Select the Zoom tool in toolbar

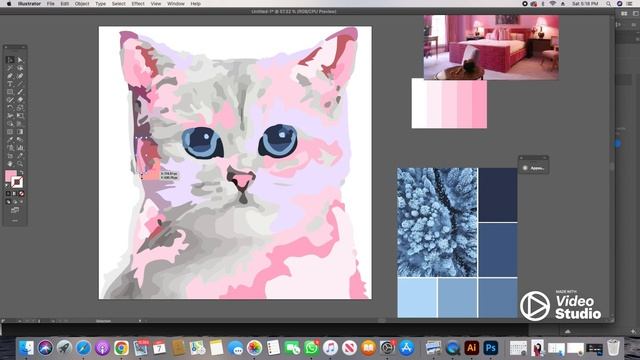[x=20, y=164]
